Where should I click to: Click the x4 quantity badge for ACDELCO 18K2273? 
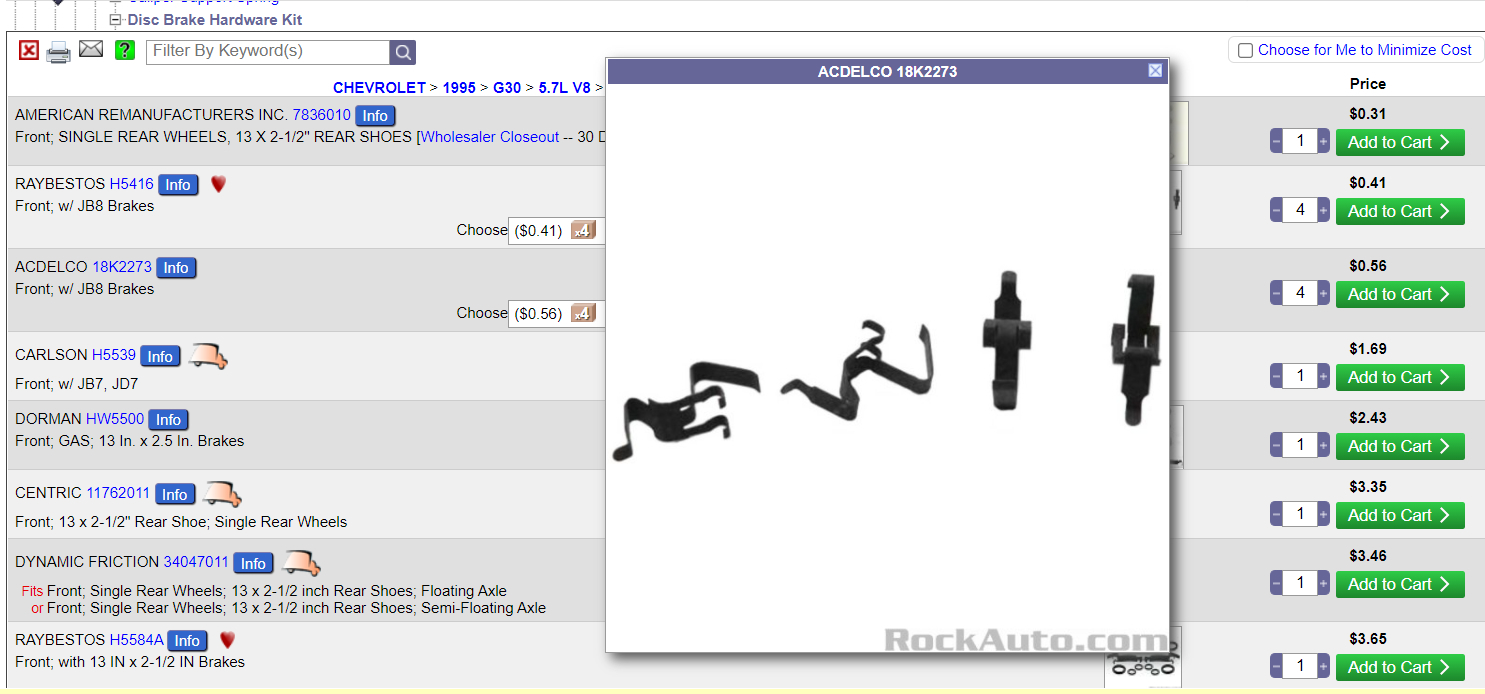583,314
